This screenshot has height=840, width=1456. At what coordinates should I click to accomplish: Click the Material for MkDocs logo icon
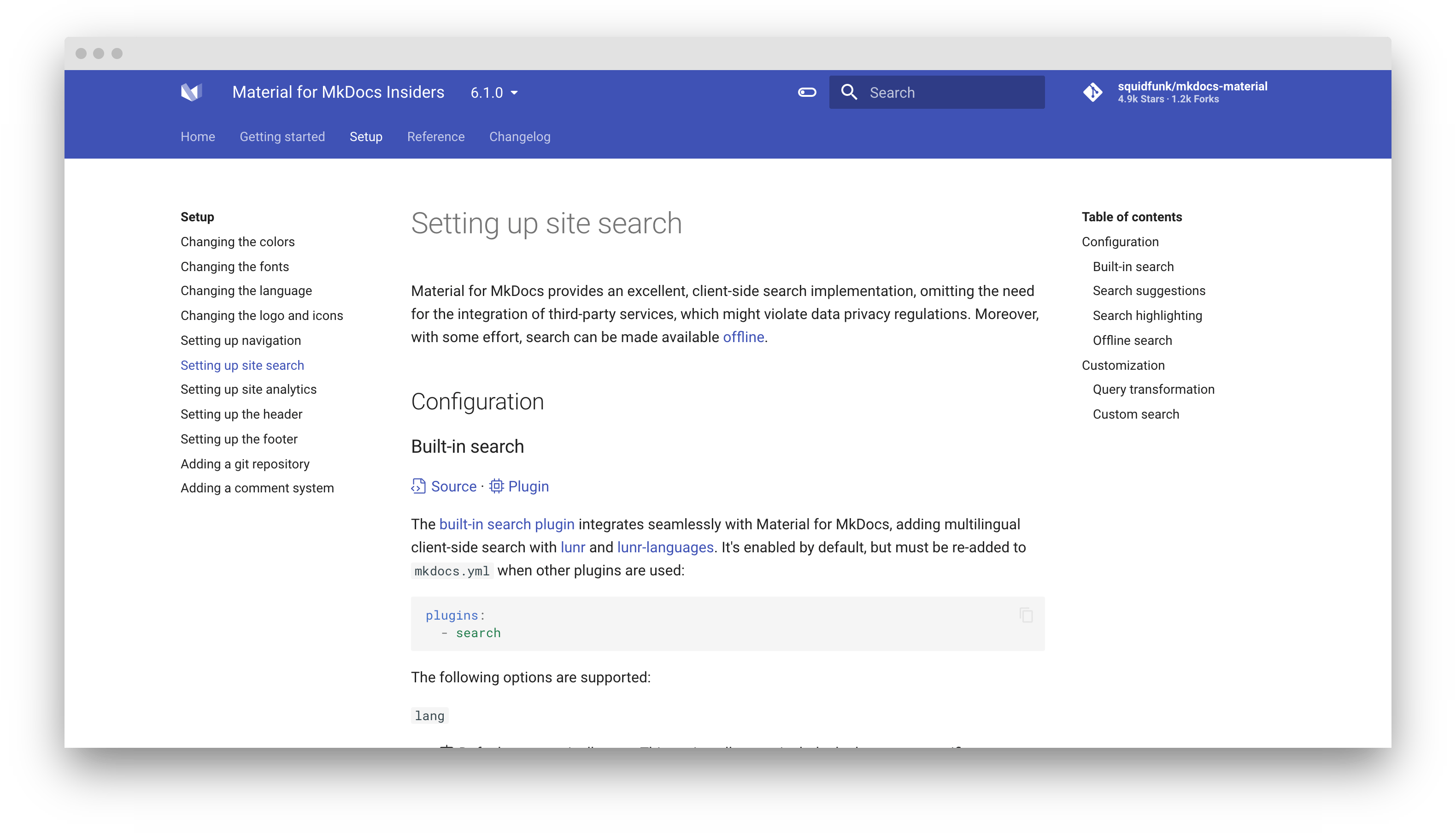(x=192, y=92)
